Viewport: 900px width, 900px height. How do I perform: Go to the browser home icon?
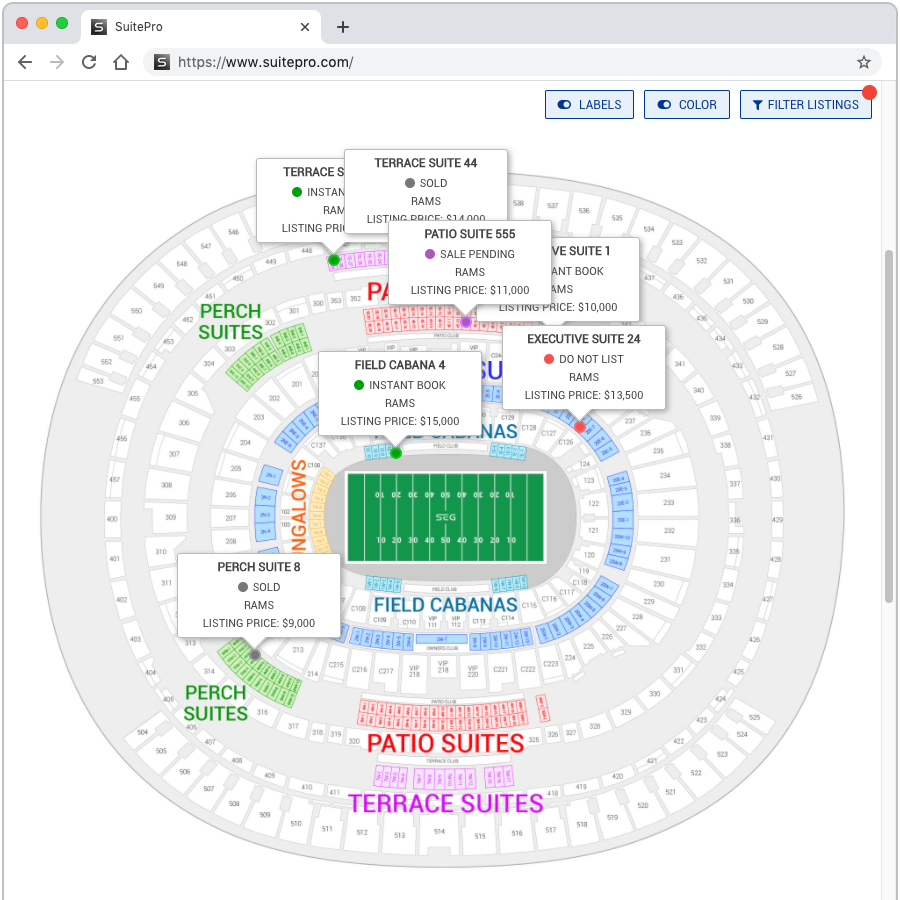pyautogui.click(x=121, y=62)
